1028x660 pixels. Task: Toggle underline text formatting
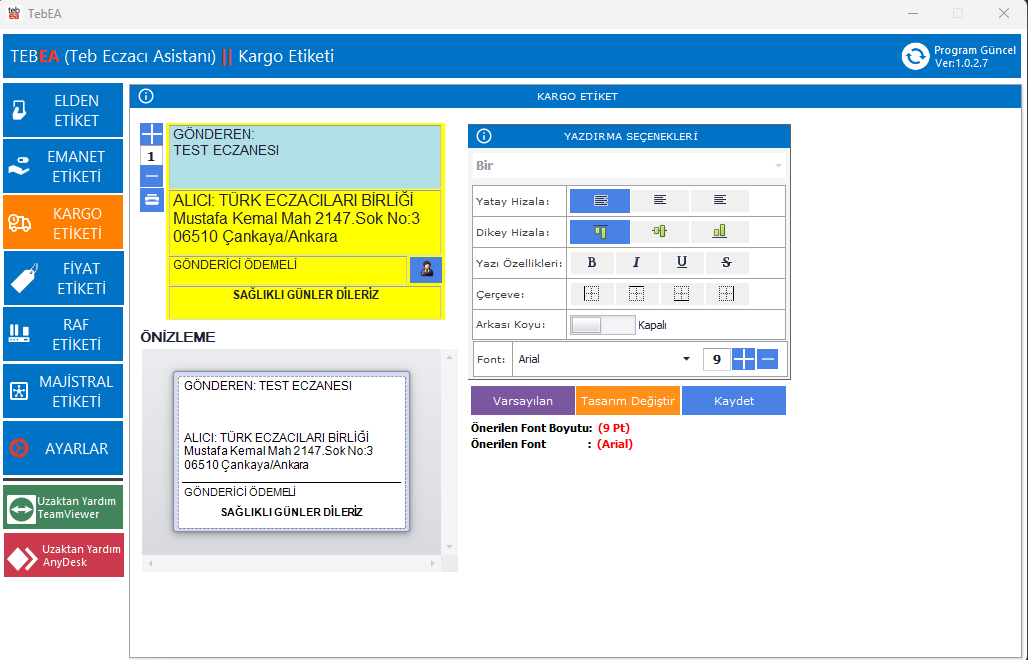(681, 263)
